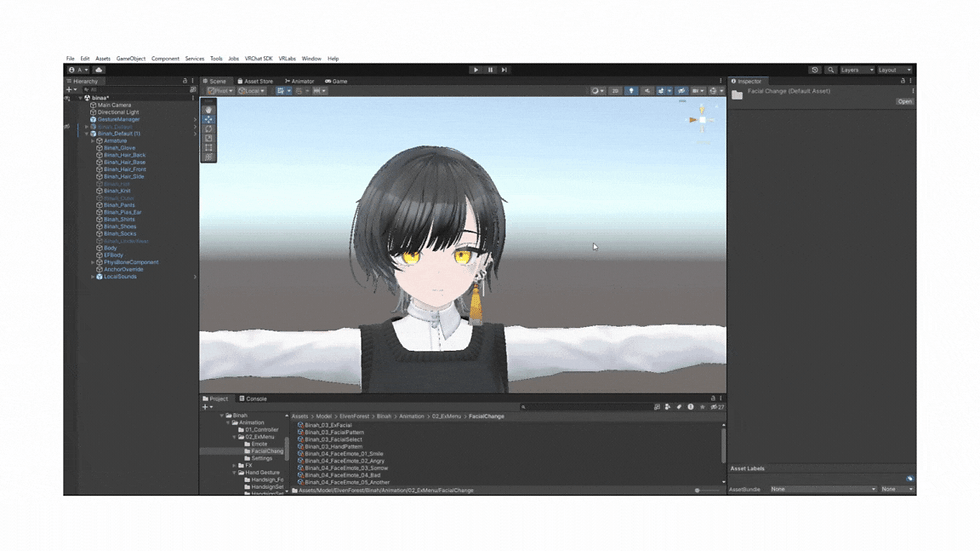Click the Hierarchy create plus button

click(x=71, y=90)
